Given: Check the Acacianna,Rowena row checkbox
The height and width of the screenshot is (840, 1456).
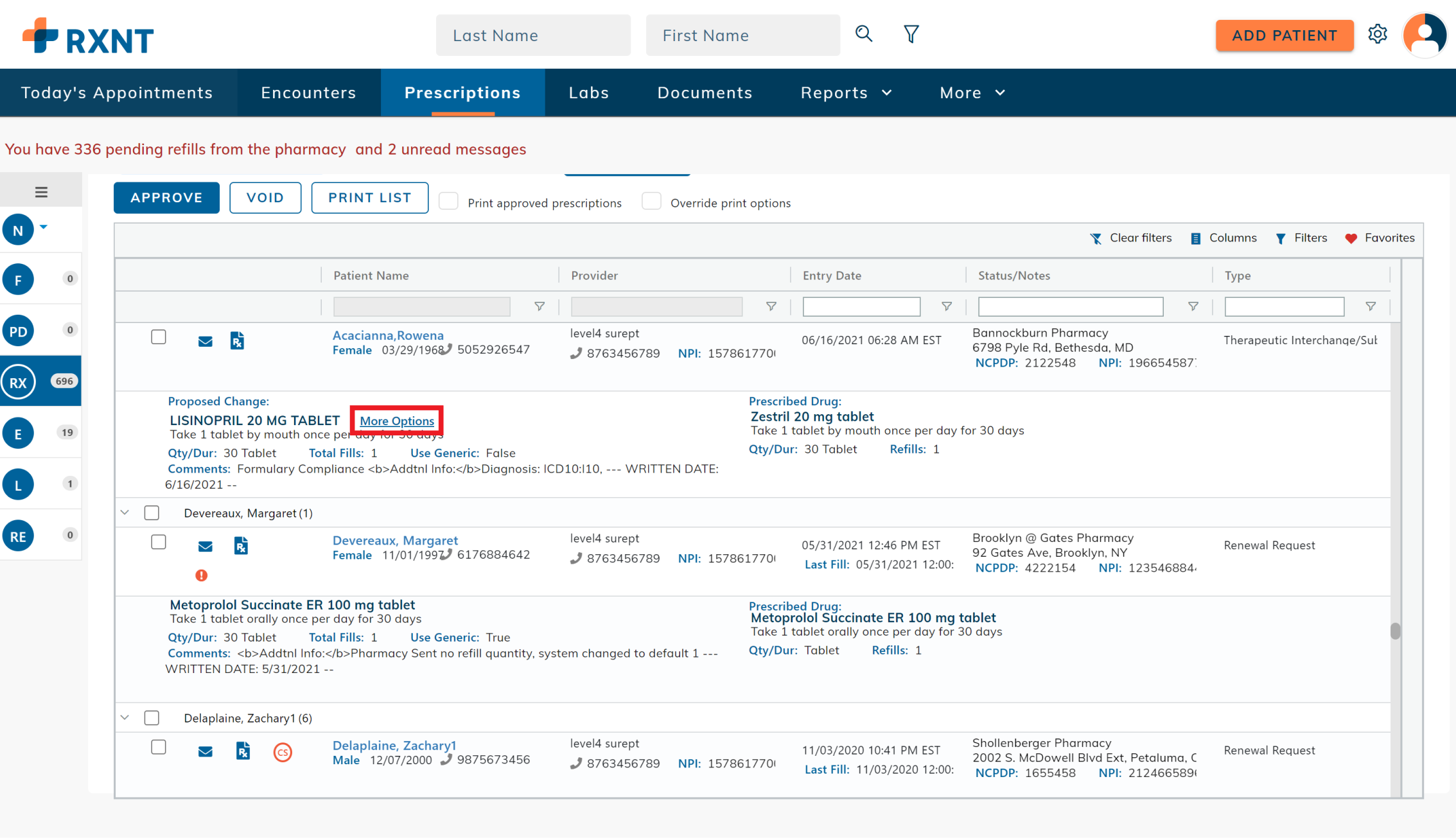Looking at the screenshot, I should pos(159,337).
